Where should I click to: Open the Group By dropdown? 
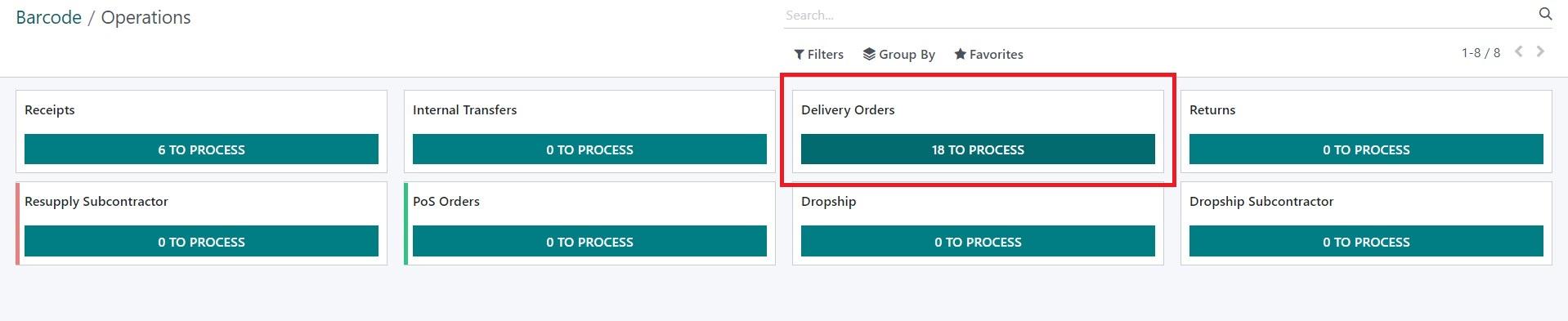pos(898,54)
